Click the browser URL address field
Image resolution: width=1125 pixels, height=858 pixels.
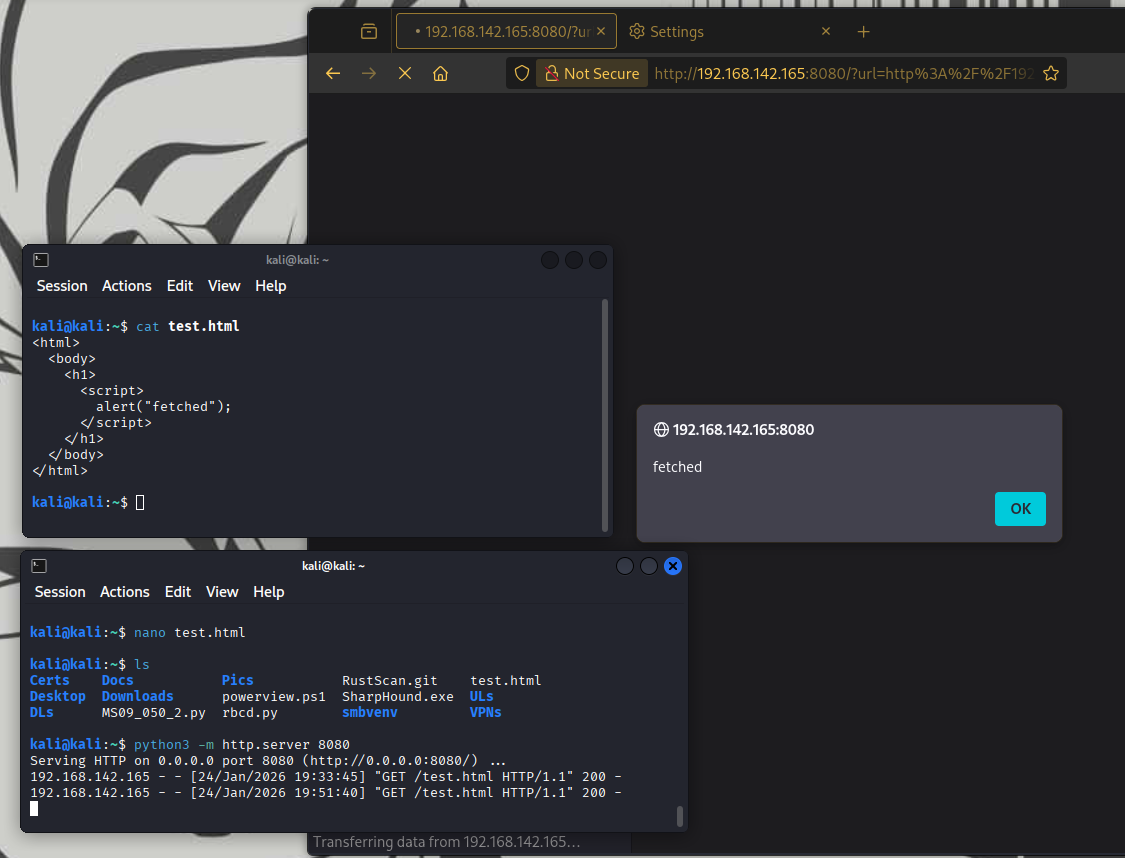pos(840,74)
